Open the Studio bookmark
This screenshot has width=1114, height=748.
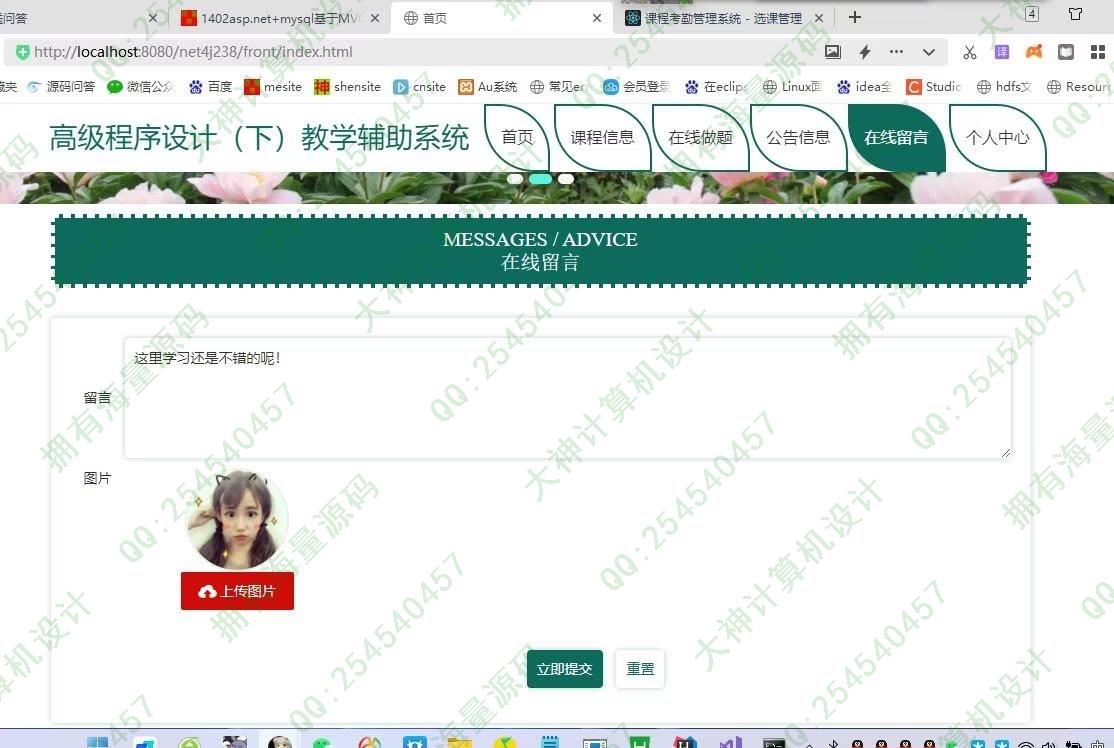934,87
